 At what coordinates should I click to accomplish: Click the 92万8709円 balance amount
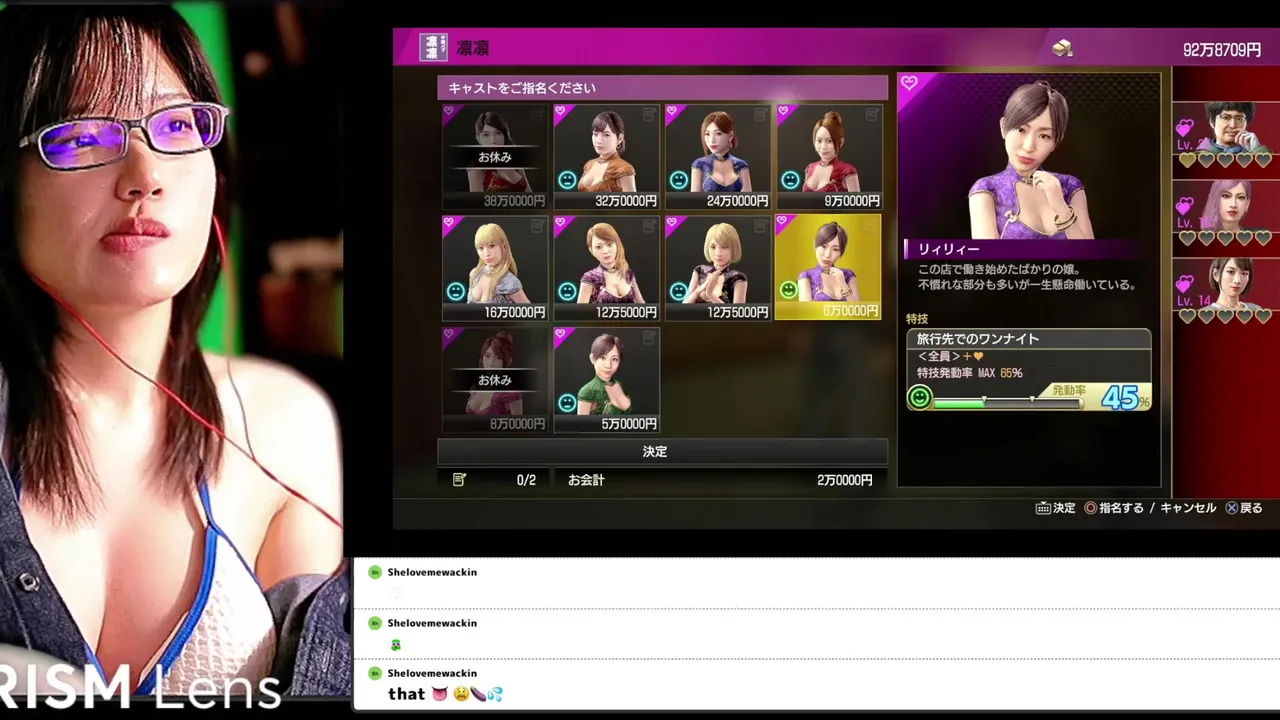pos(1222,49)
